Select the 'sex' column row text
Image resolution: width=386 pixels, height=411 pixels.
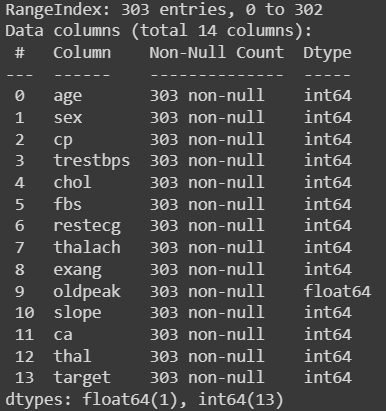point(68,118)
